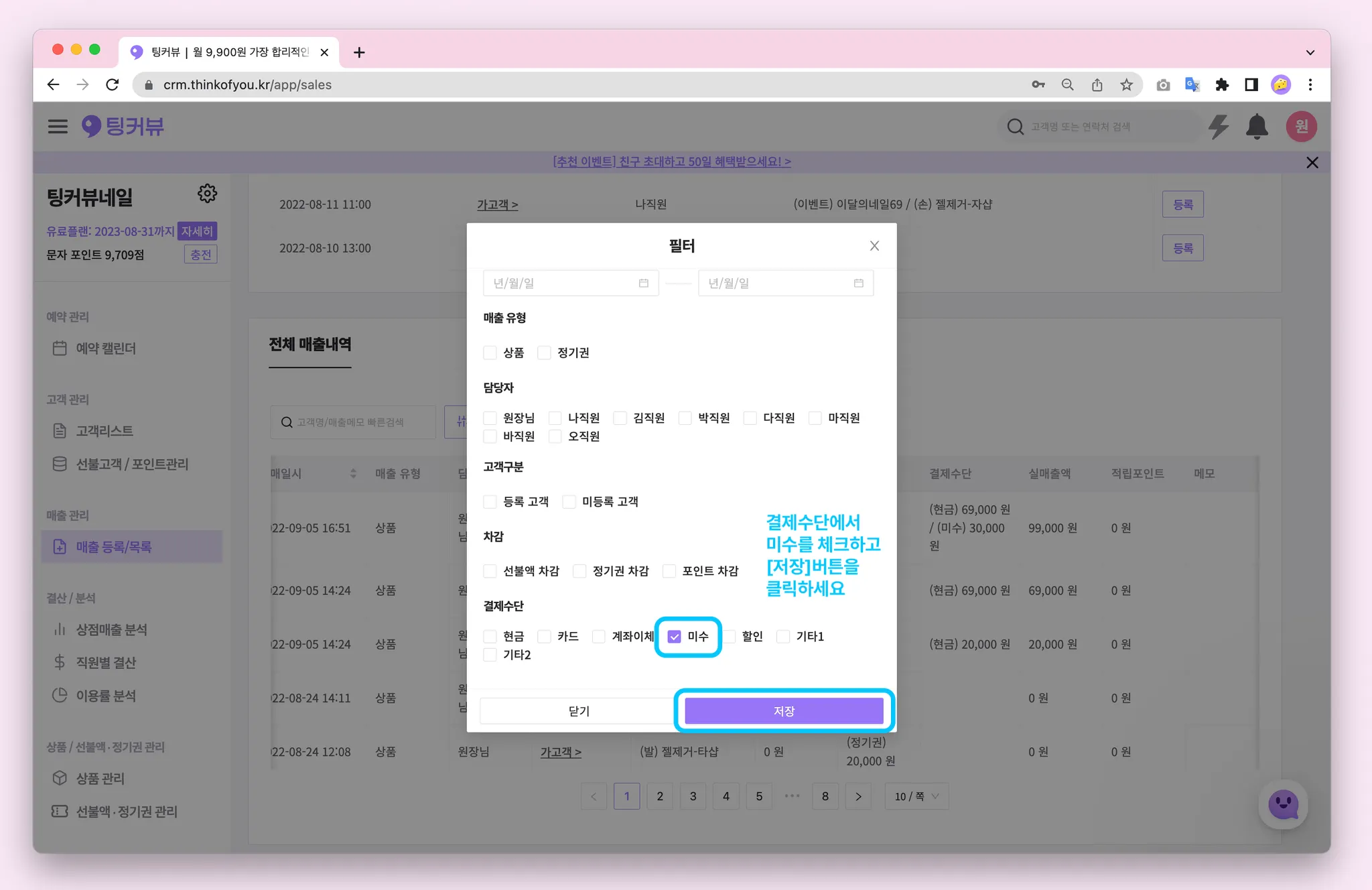Check the 현금 payment checkbox
This screenshot has height=890, width=1372.
click(490, 637)
